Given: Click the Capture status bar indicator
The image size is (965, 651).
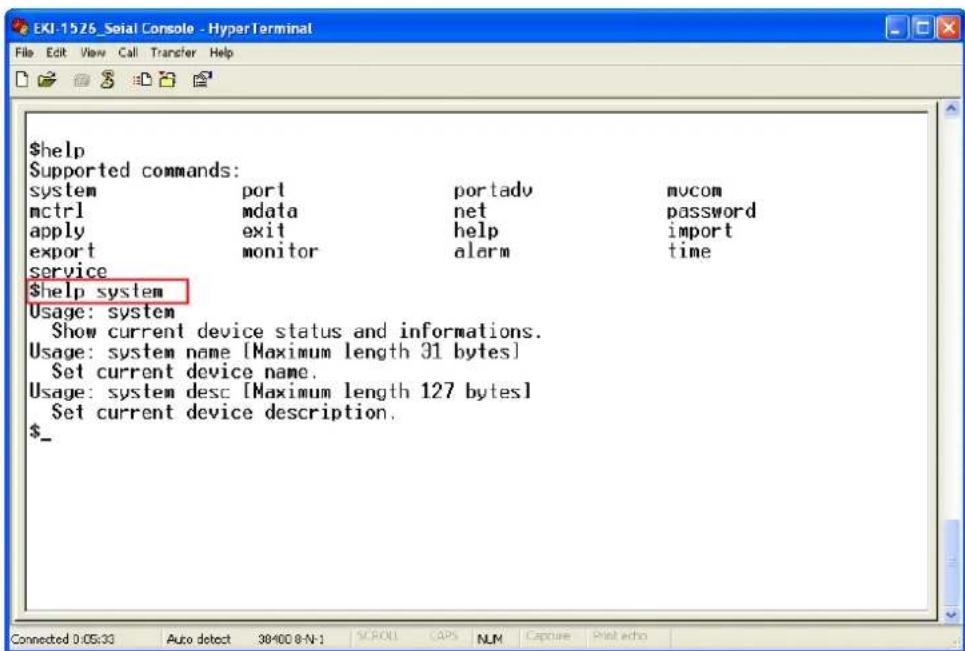Looking at the screenshot, I should [x=547, y=636].
